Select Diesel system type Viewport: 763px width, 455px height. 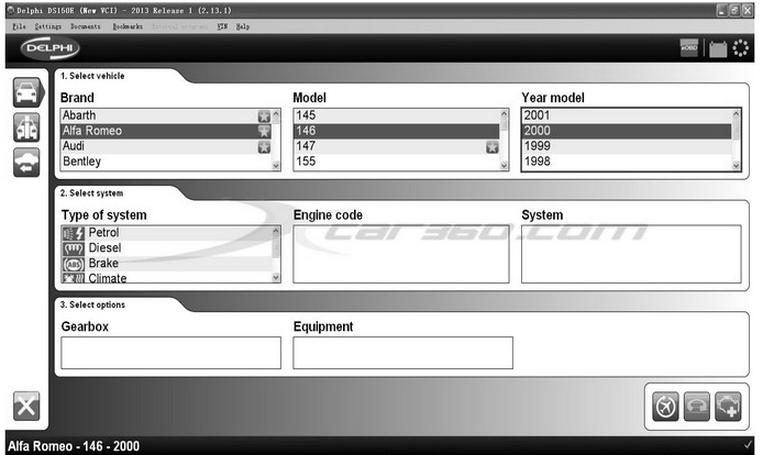pos(166,248)
